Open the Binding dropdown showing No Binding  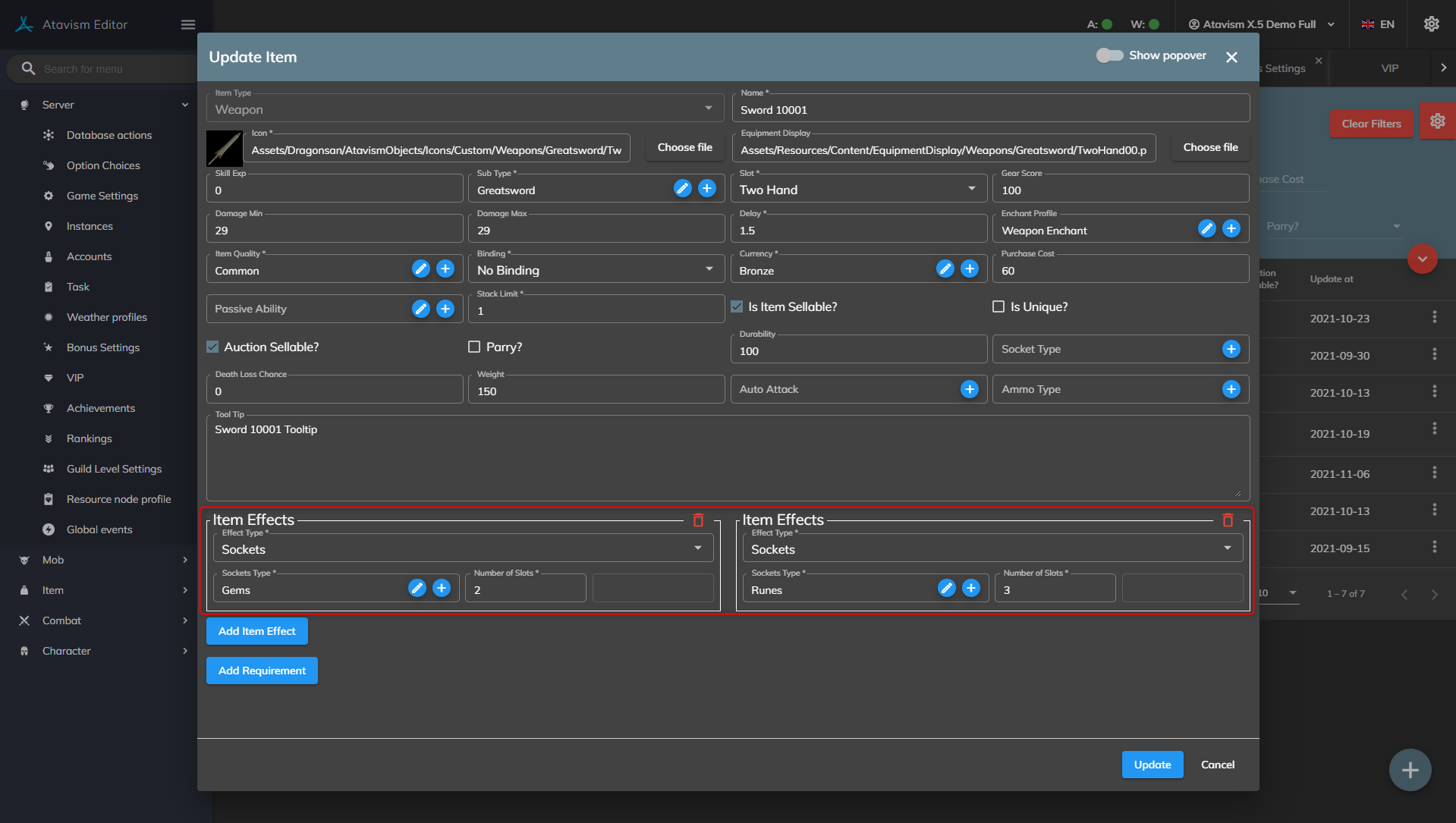596,270
